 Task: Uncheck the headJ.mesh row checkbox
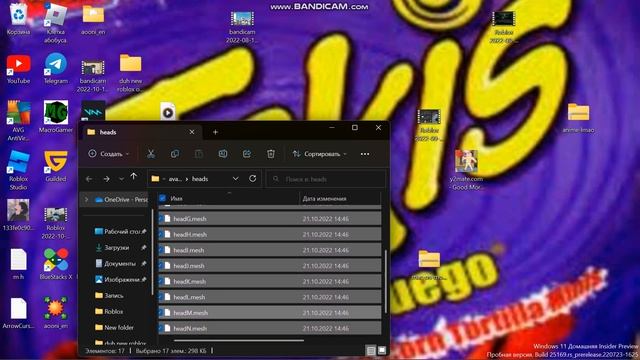pos(161,266)
